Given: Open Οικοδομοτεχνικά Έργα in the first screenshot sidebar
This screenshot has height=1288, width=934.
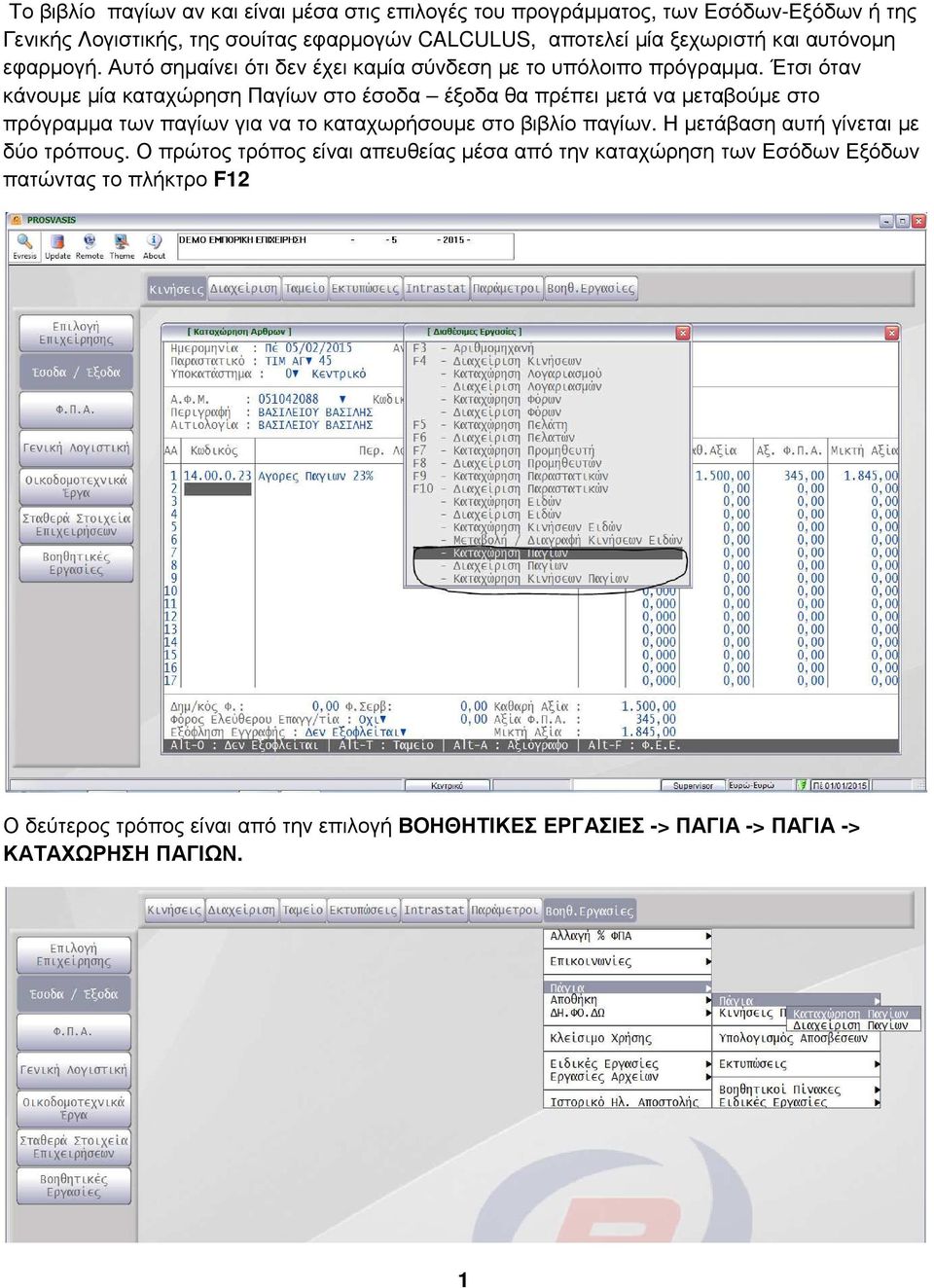Looking at the screenshot, I should (x=76, y=486).
